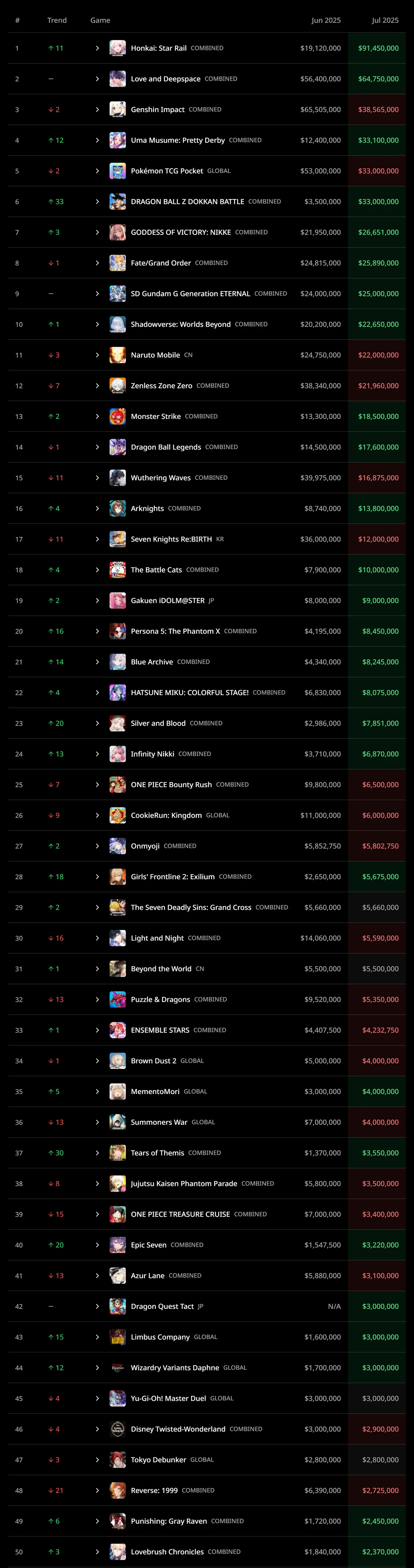Click the Honkai: Star Rail game icon

[x=118, y=48]
